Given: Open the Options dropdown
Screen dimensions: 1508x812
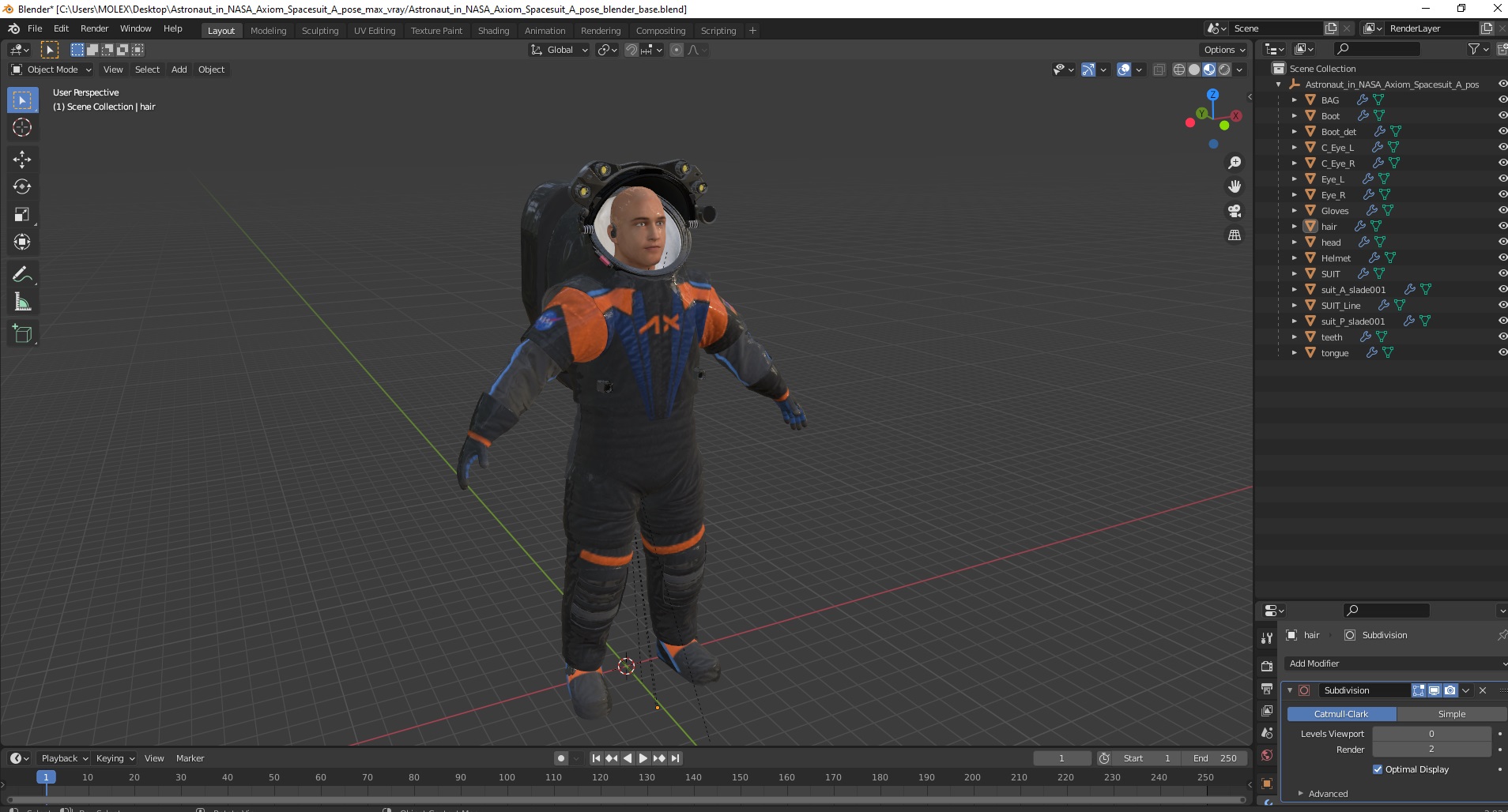Looking at the screenshot, I should (1223, 50).
